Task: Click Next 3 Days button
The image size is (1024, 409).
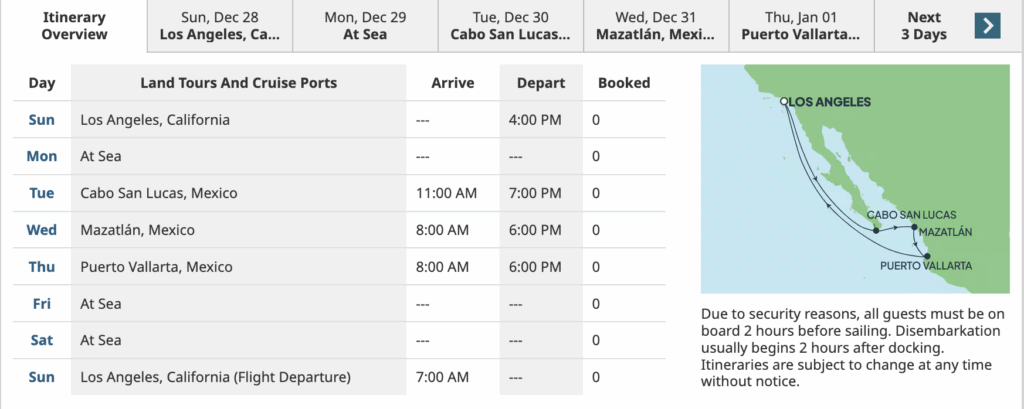Action: point(924,26)
